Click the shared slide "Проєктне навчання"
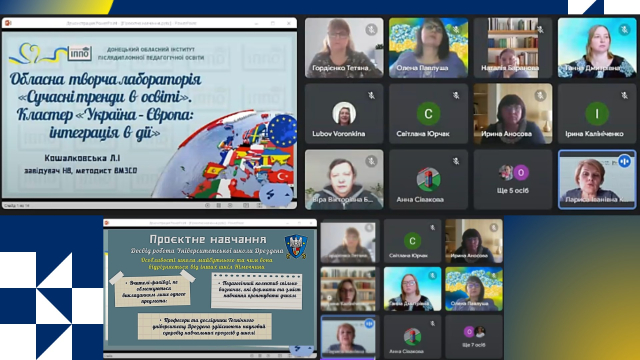Viewport: 640px width, 360px height. [210, 289]
